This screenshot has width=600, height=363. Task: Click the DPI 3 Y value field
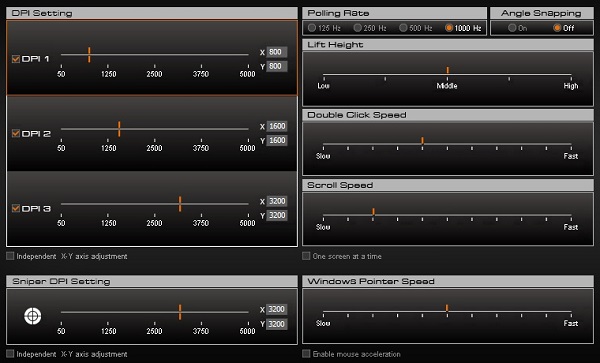[277, 215]
